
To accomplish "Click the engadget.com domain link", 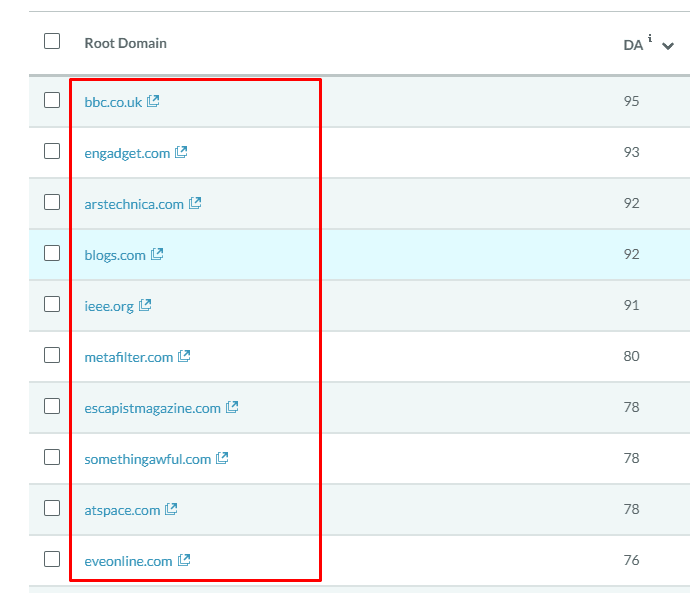I will (127, 153).
